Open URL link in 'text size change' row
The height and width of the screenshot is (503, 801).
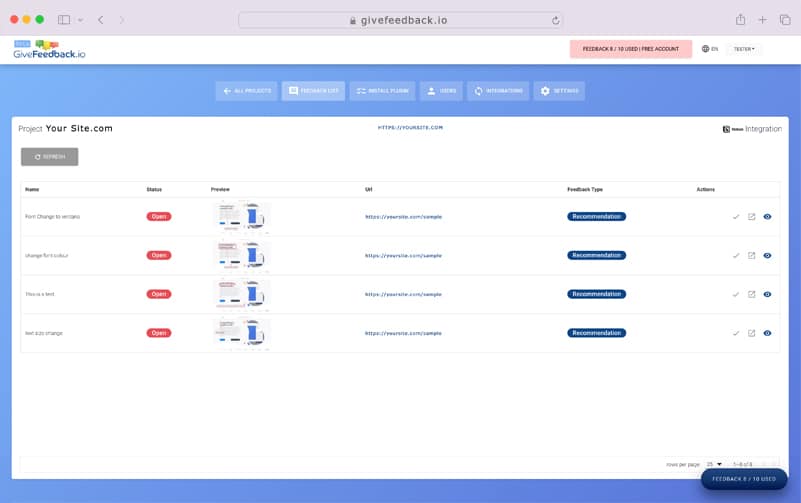pyautogui.click(x=403, y=333)
